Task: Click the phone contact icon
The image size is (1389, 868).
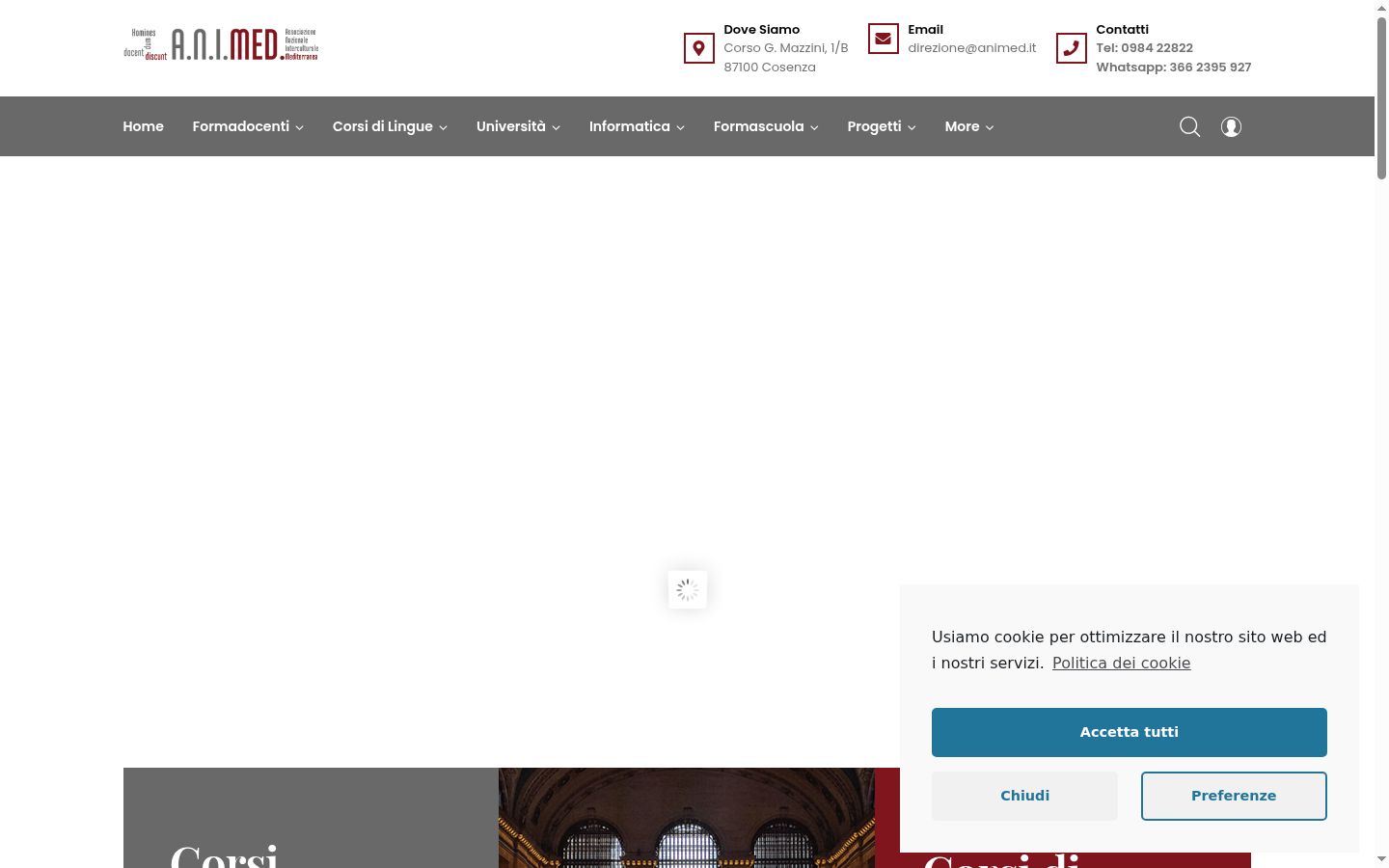Action: point(1071,48)
